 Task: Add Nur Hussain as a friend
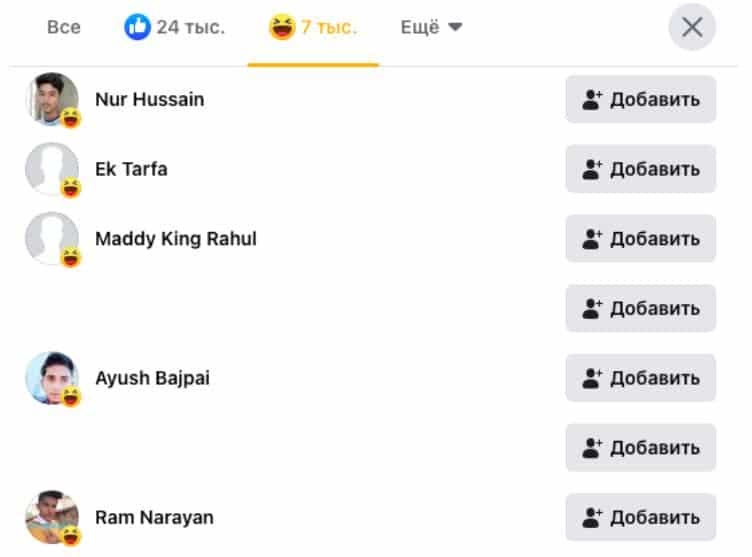640,99
